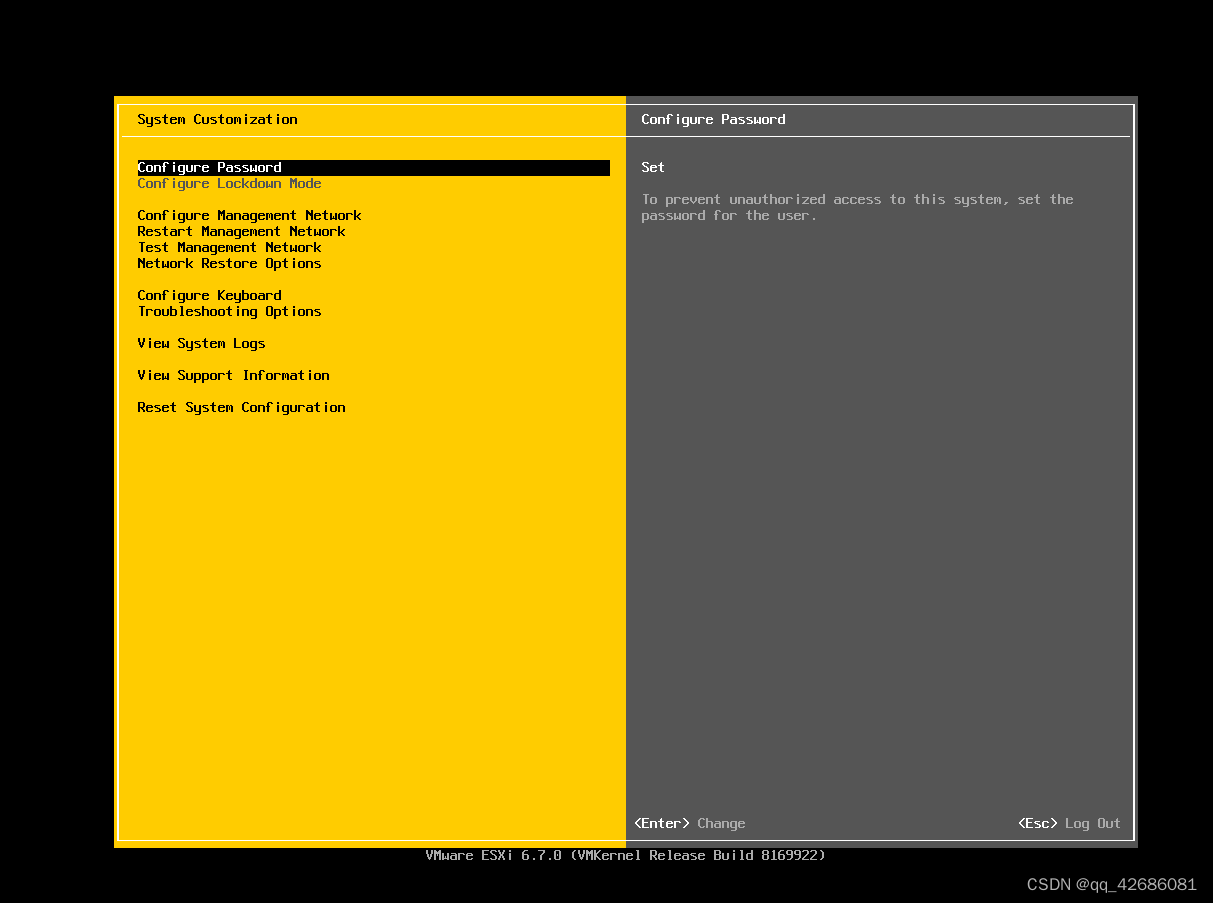Click the 'Set' status text
Viewport: 1213px width, 903px height.
point(653,168)
